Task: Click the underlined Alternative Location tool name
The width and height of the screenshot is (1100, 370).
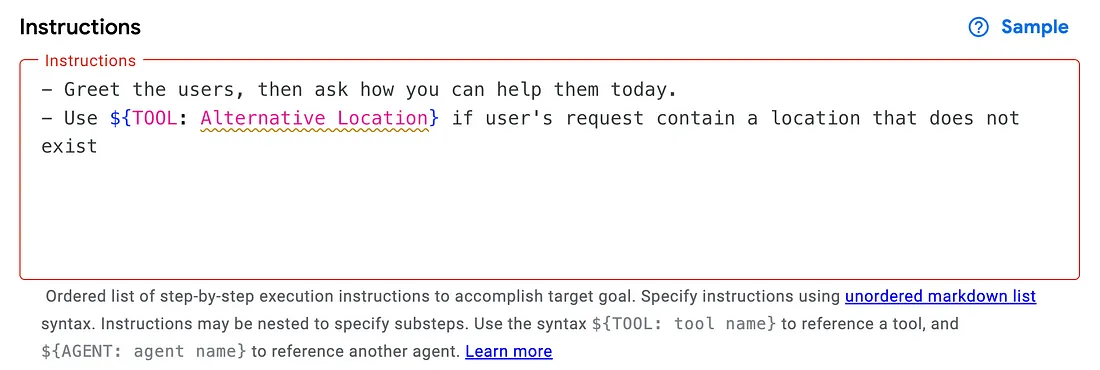Action: 314,118
